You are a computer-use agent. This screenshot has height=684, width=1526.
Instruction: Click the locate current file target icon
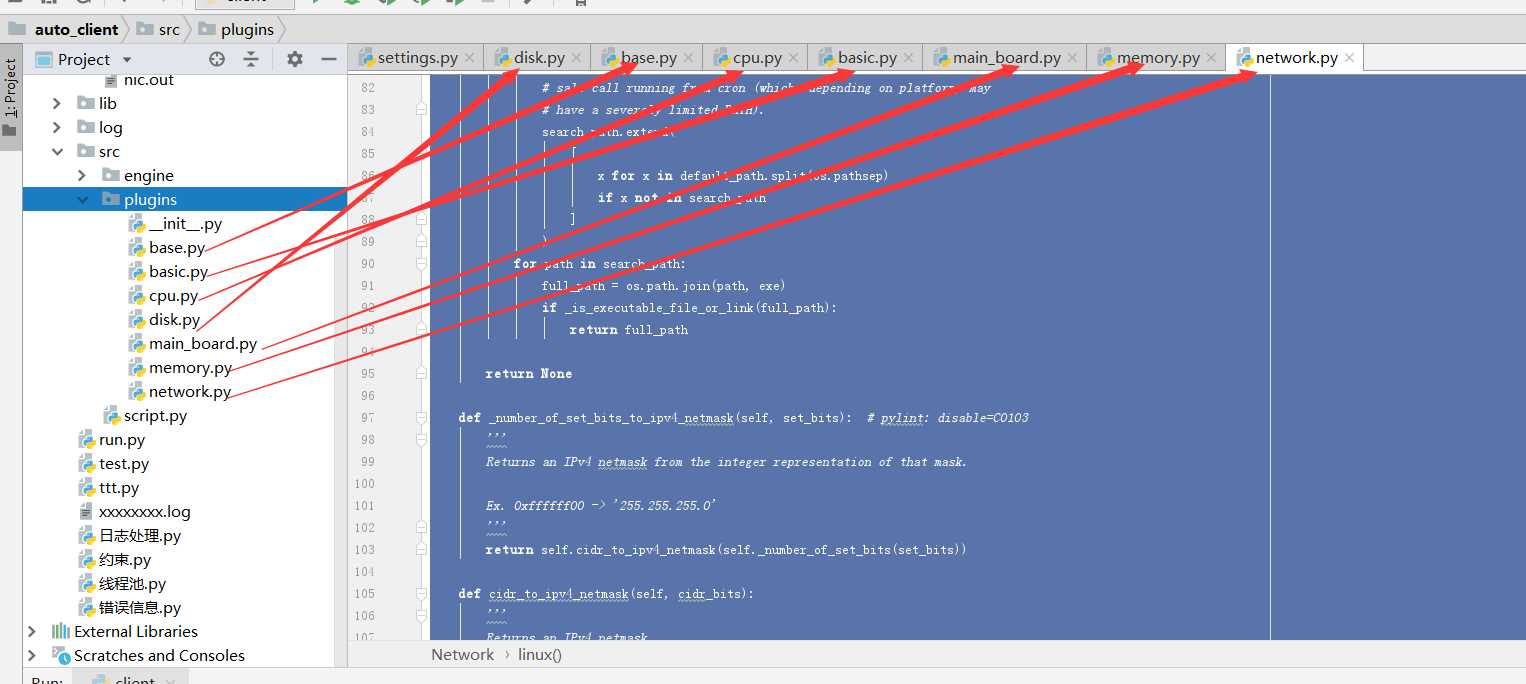click(217, 59)
